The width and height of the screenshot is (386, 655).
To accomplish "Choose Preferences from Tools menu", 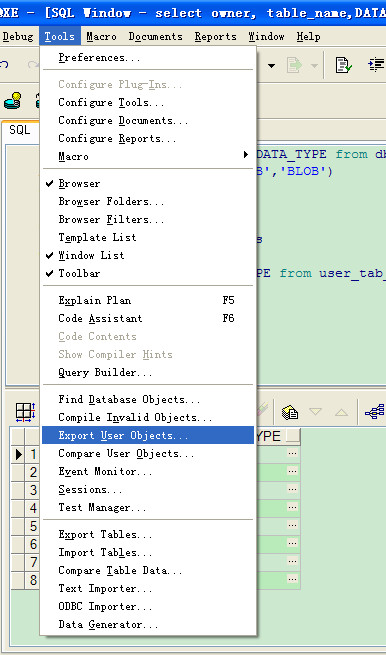I will [148, 58].
